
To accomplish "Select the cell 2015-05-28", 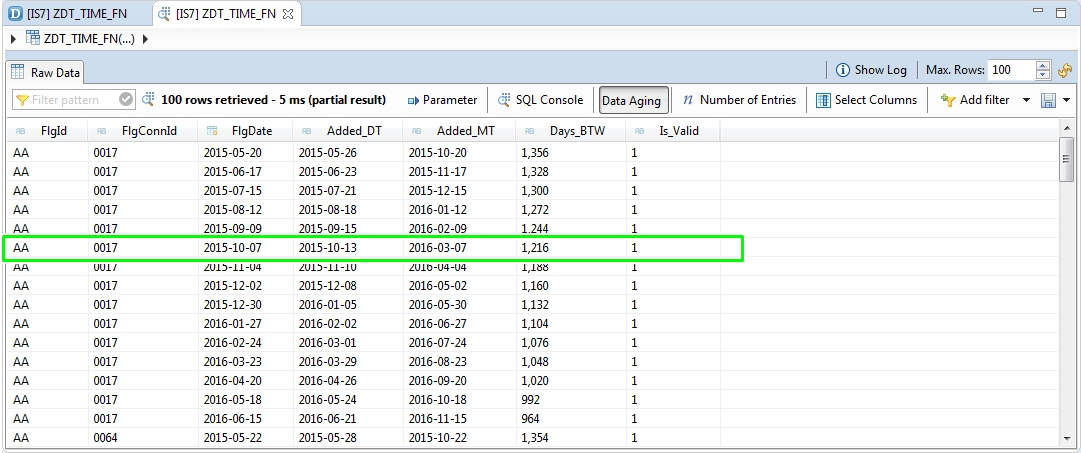I will point(327,437).
